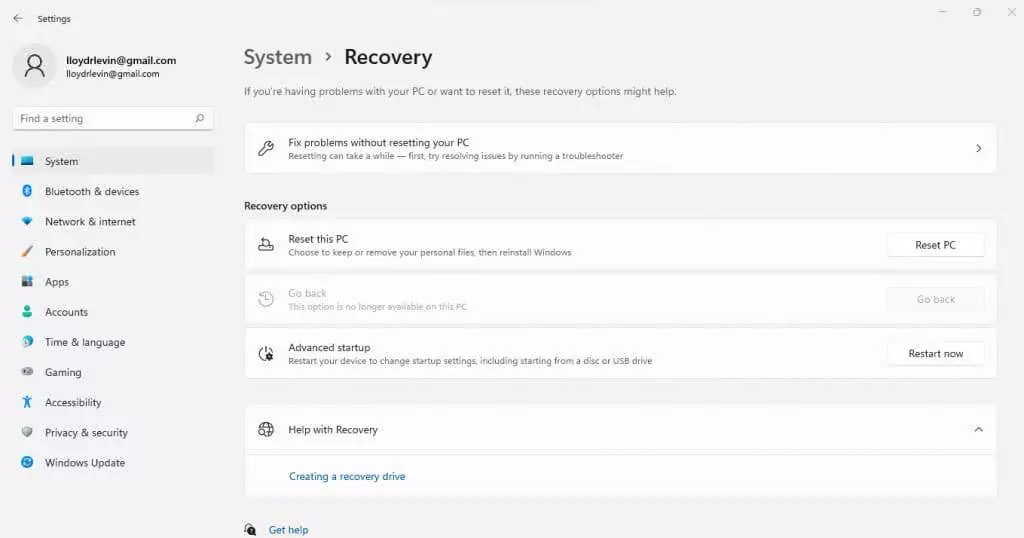1024x538 pixels.
Task: Open the Apps settings page
Action: point(113,281)
